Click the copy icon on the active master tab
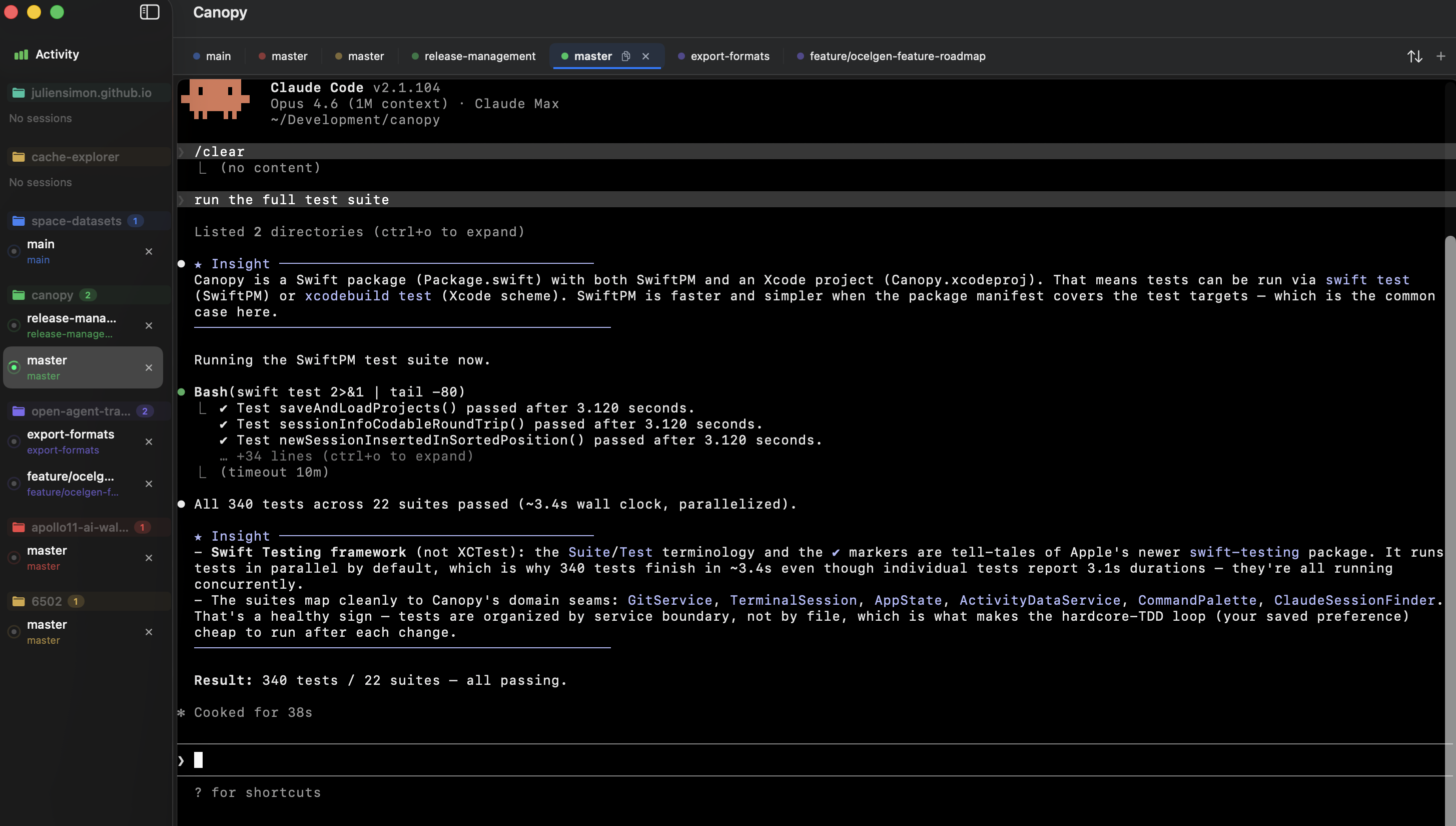Screen dimensions: 1456x826 [x=626, y=56]
